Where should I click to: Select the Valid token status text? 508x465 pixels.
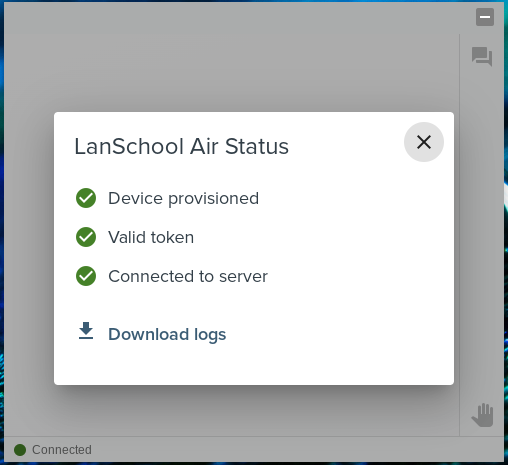pos(151,237)
